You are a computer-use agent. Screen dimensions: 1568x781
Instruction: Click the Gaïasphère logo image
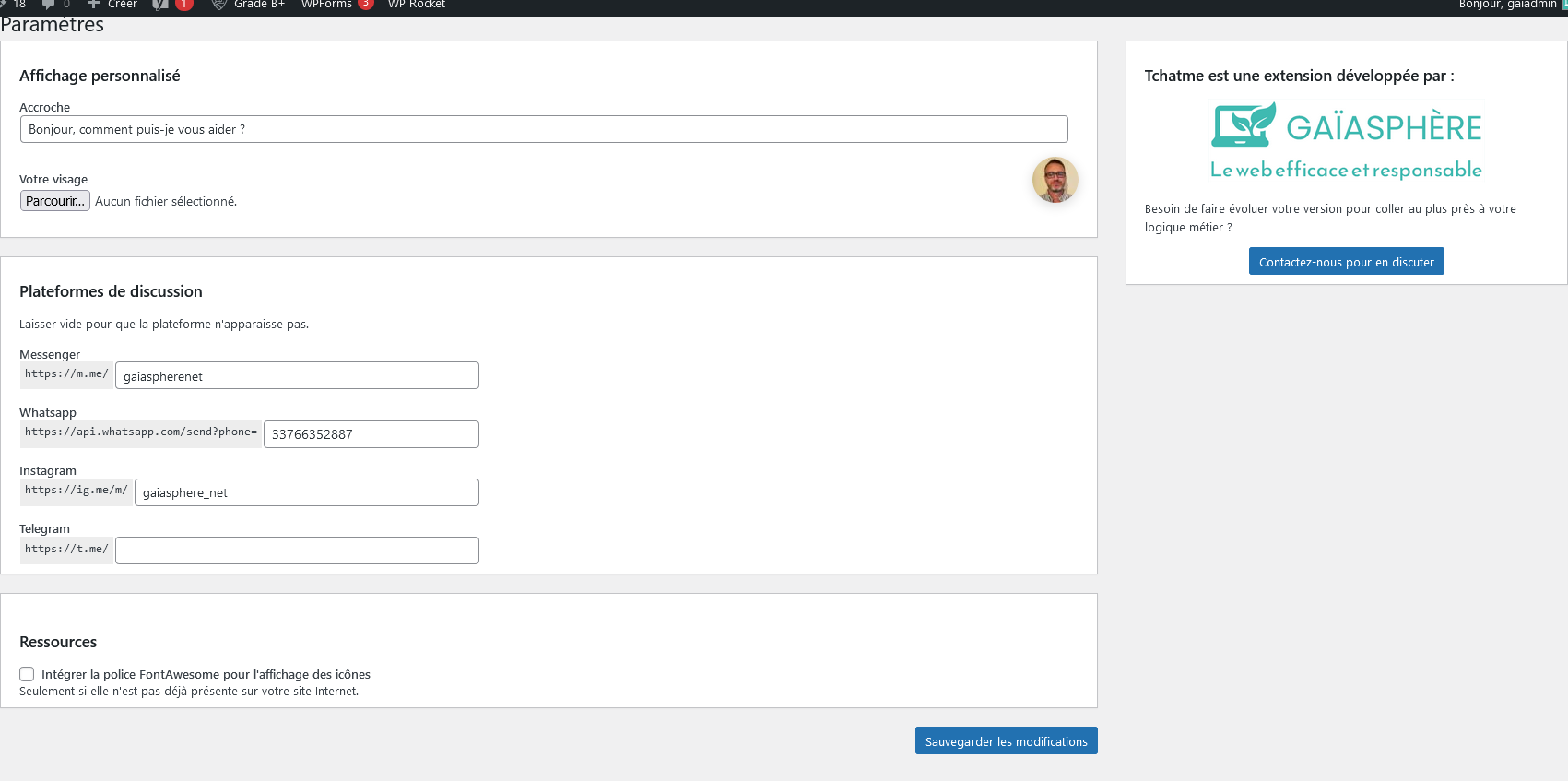coord(1346,141)
